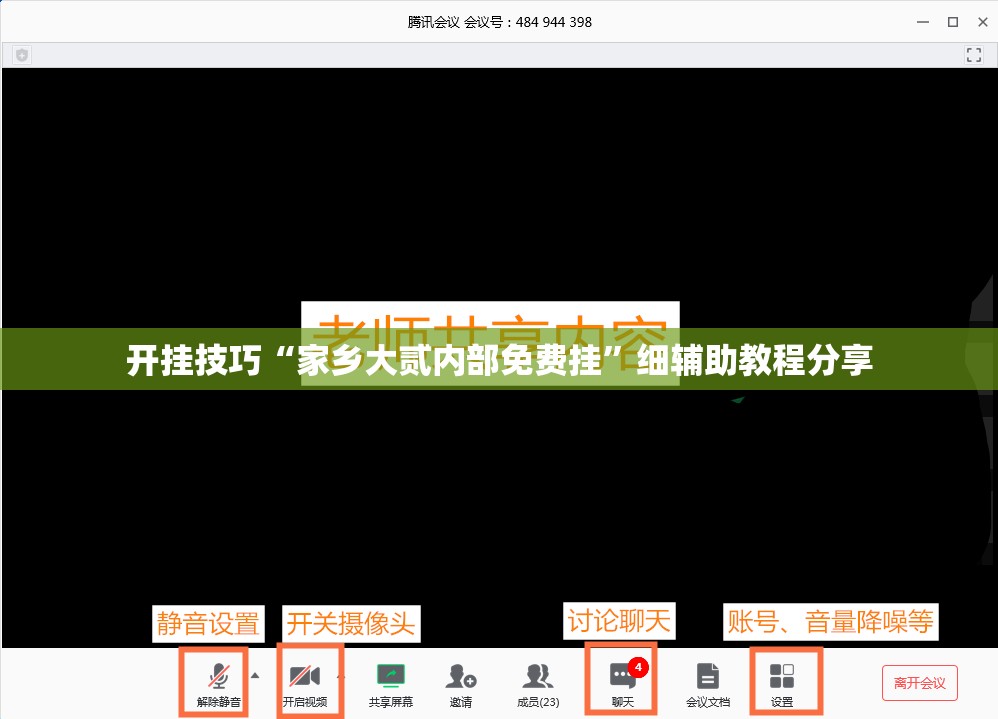Turn on the camera (开启视频)
The width and height of the screenshot is (998, 719).
click(x=305, y=684)
